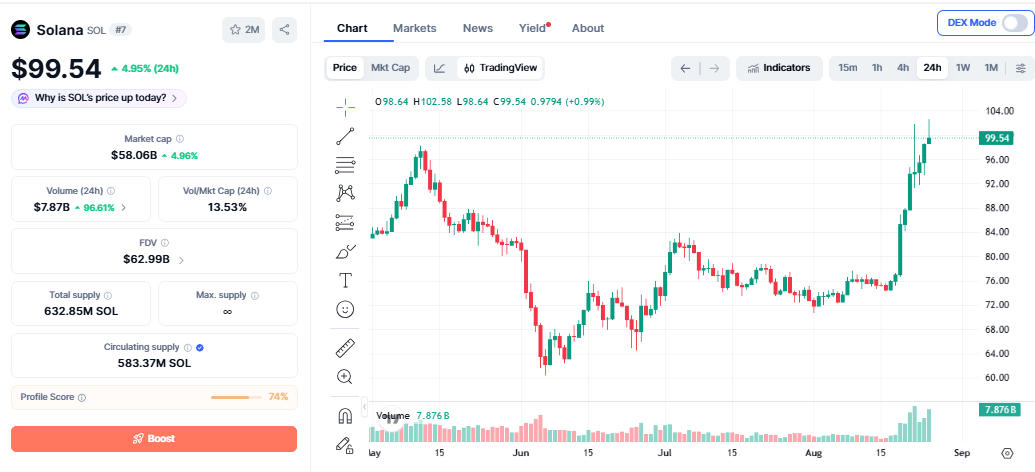Click the 632.85M SOL total supply value

(81, 311)
